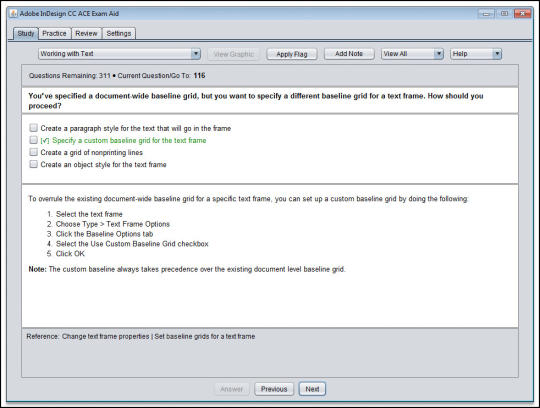Click step 'Choose Type > Text Frame Options'
Viewport: 540px width, 408px height.
point(113,224)
